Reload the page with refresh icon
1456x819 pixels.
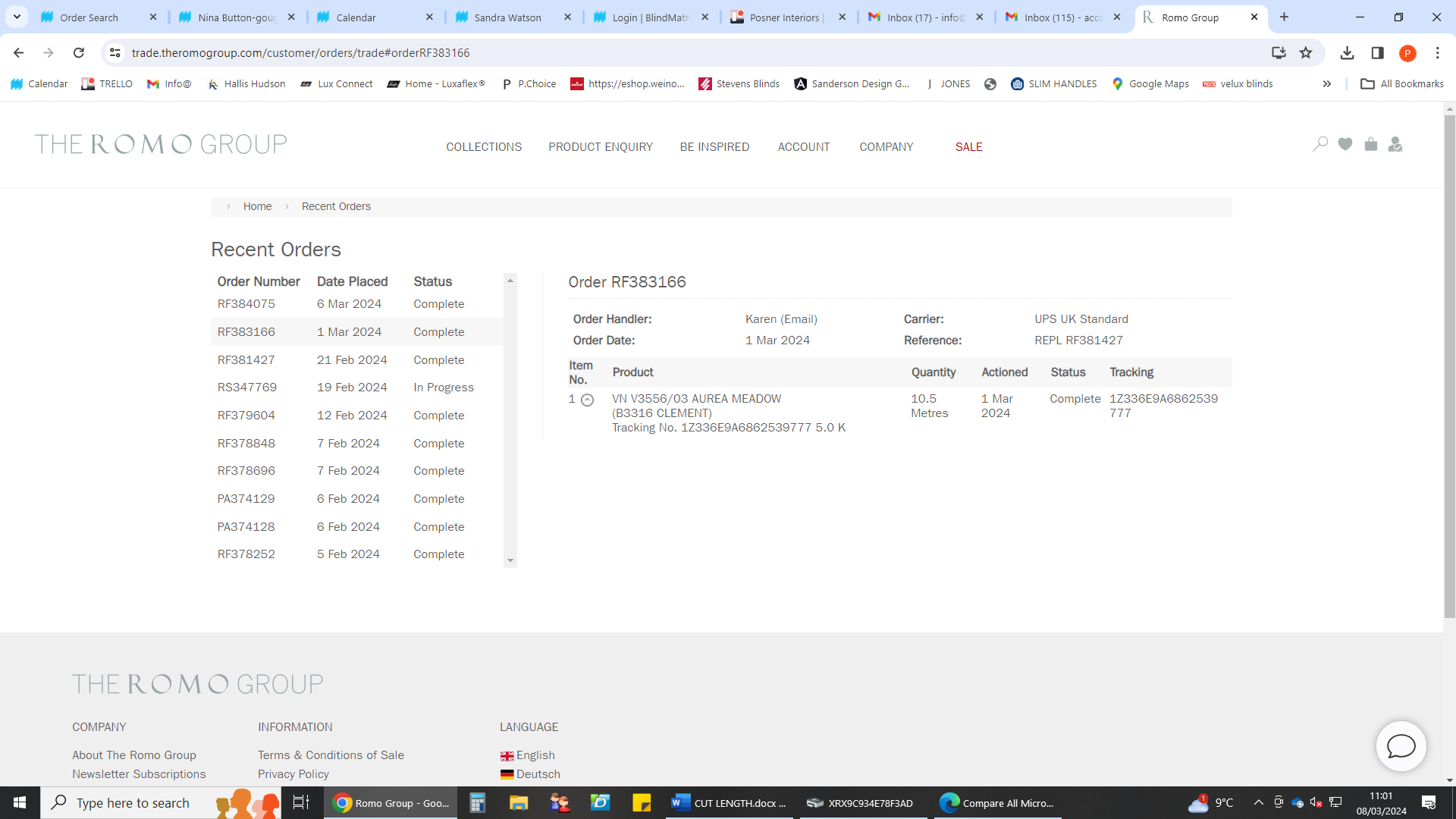(x=79, y=53)
